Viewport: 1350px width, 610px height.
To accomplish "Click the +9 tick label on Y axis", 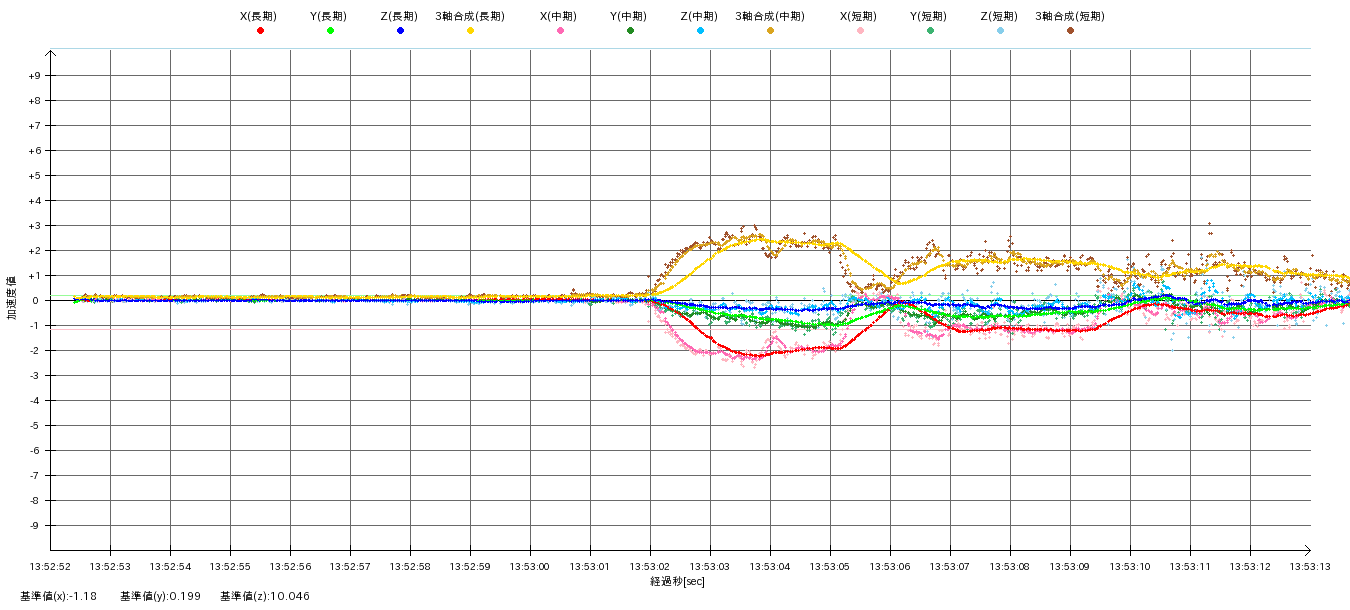I will (x=34, y=76).
